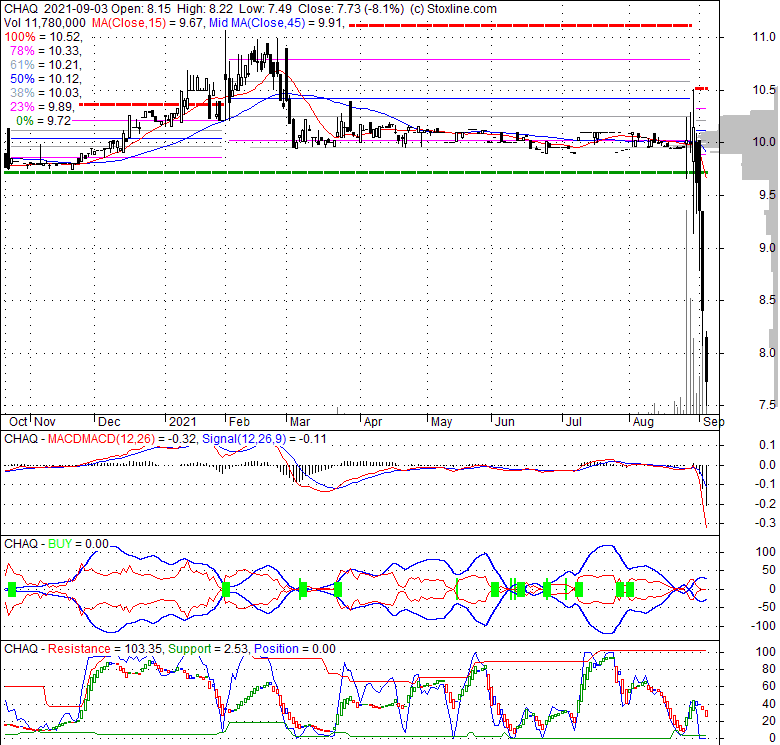Select the 100% = 10.52 Fibonacci level

tap(43, 37)
